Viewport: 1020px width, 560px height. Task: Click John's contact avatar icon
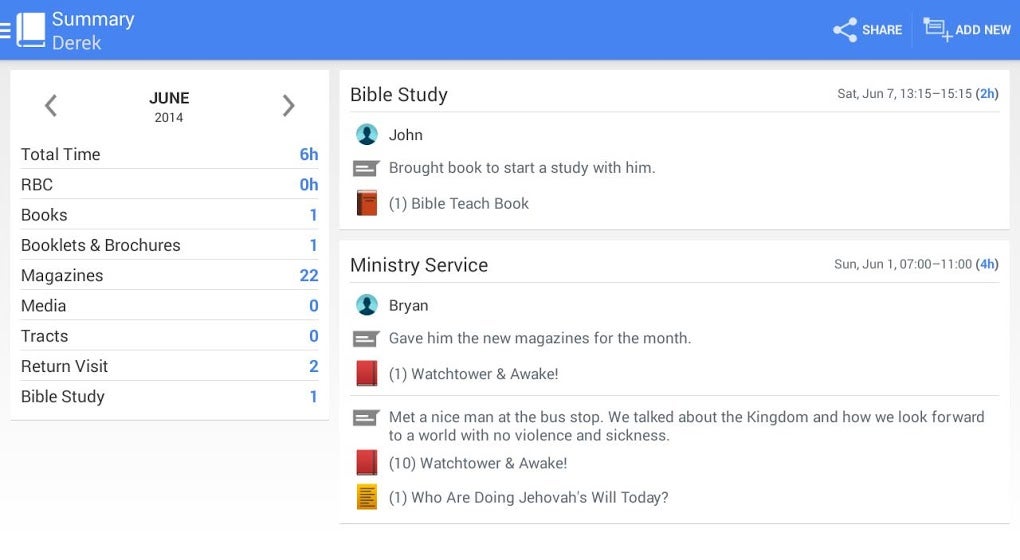point(367,135)
